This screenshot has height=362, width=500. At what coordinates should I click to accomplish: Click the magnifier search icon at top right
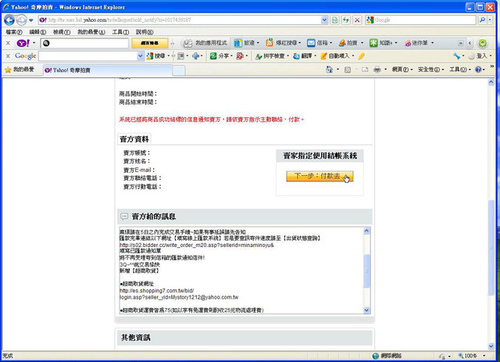click(482, 20)
